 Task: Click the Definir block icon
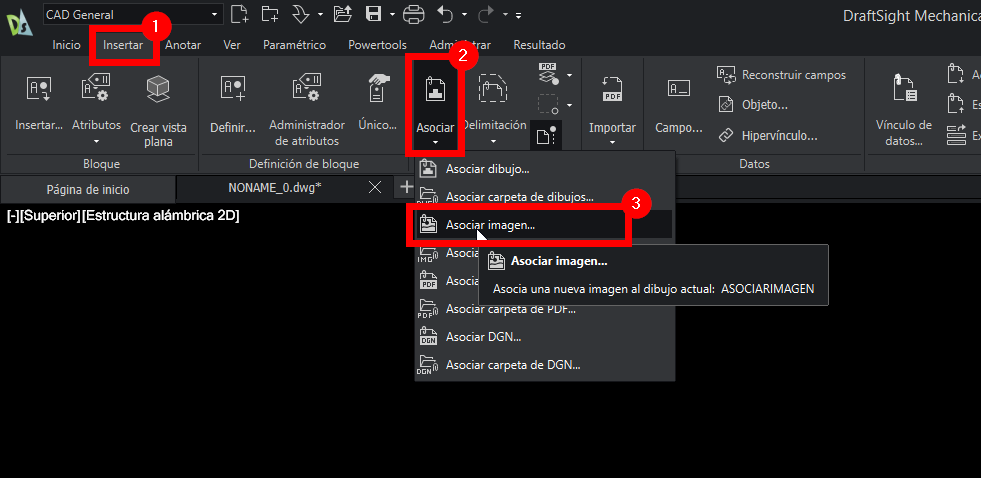tap(233, 91)
